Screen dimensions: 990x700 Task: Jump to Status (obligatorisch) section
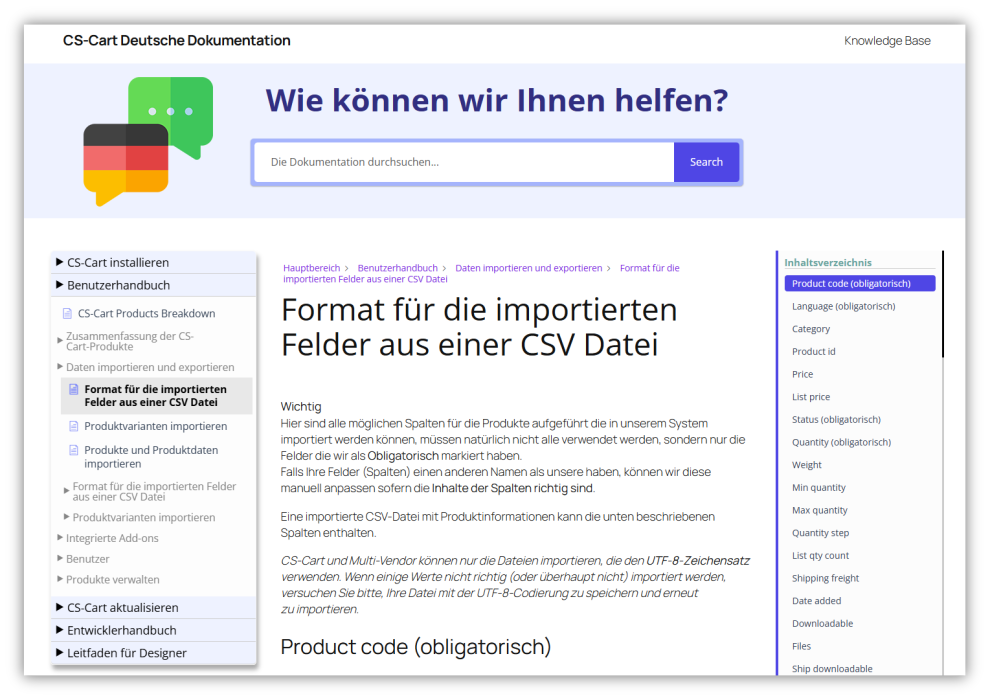[836, 420]
